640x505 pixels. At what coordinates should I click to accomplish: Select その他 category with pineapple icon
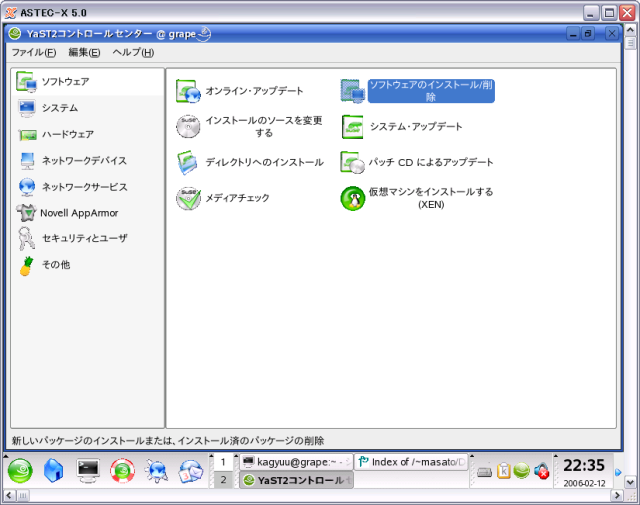coord(55,265)
